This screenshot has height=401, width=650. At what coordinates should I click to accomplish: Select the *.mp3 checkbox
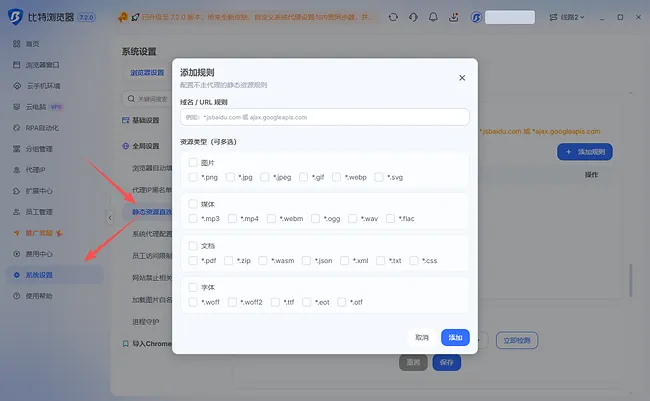(x=193, y=219)
